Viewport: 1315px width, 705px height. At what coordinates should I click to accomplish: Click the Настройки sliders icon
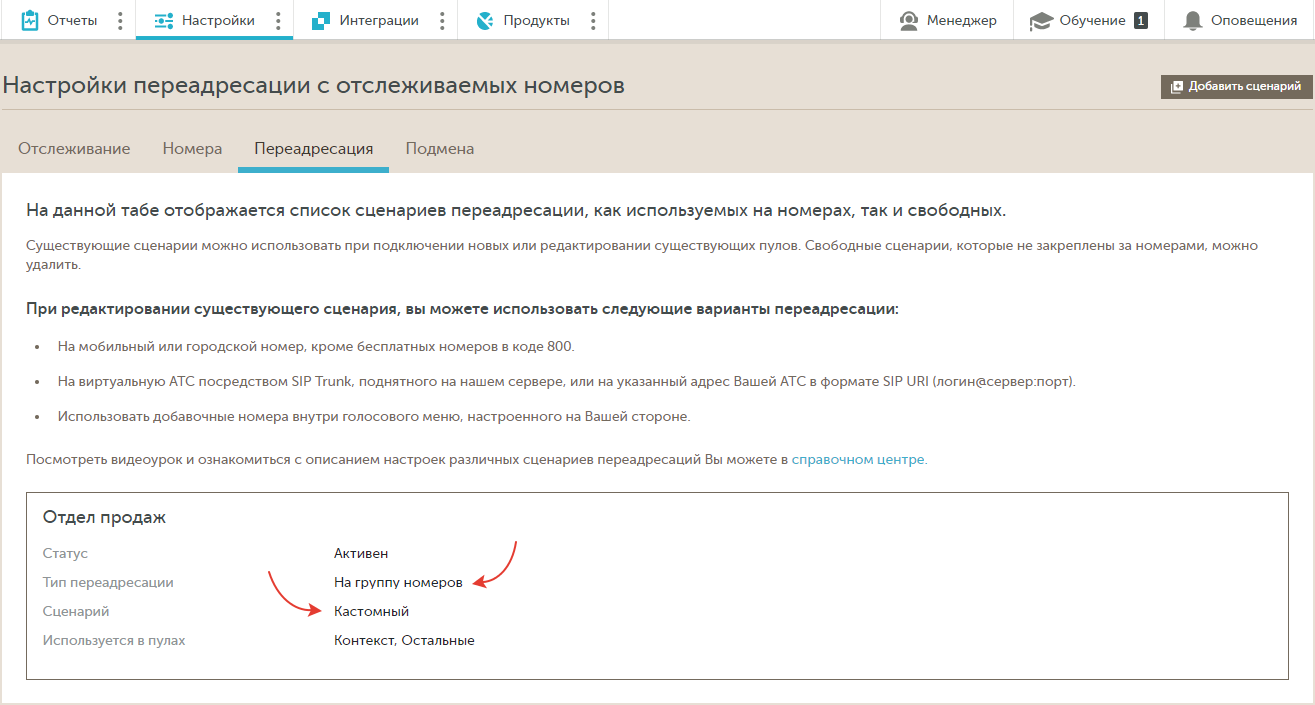pyautogui.click(x=164, y=20)
